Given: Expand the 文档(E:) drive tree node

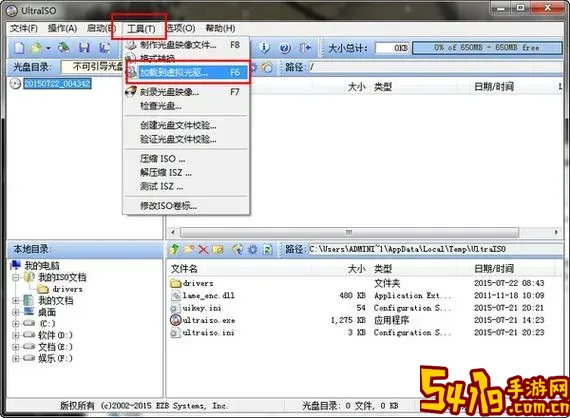Looking at the screenshot, I should [15, 347].
